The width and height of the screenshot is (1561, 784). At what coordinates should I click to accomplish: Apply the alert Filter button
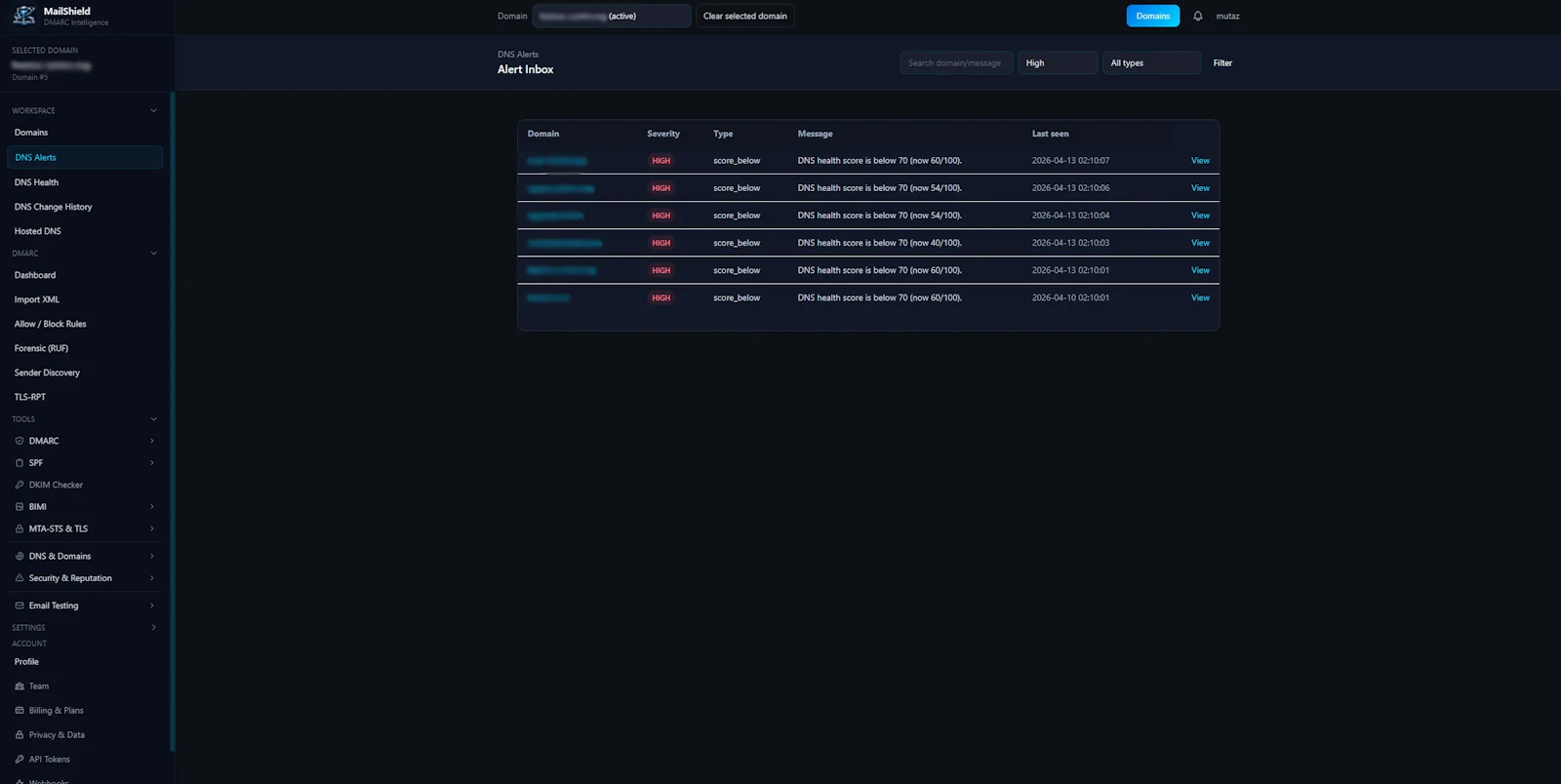coord(1222,62)
